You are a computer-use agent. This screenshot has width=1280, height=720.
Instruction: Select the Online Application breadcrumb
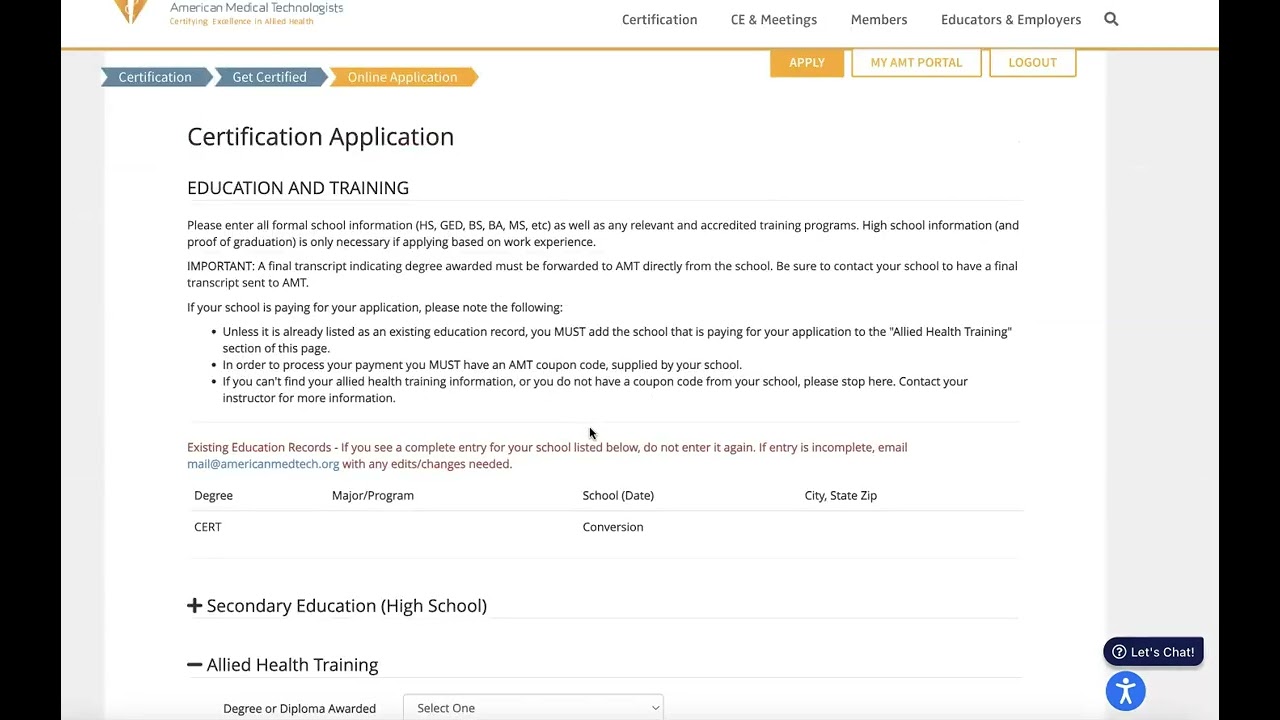pyautogui.click(x=403, y=77)
